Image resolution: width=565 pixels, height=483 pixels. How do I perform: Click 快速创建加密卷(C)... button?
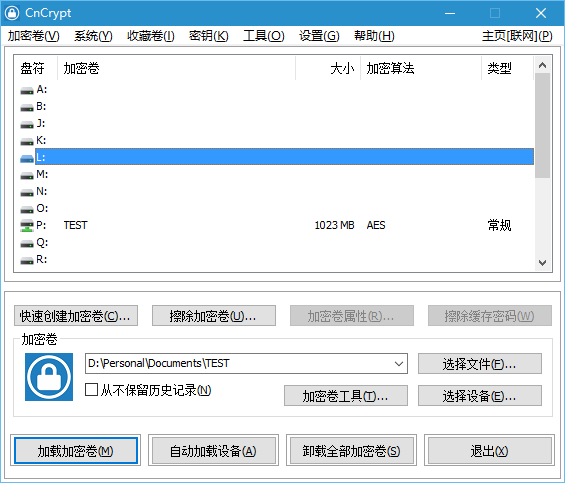coord(76,316)
